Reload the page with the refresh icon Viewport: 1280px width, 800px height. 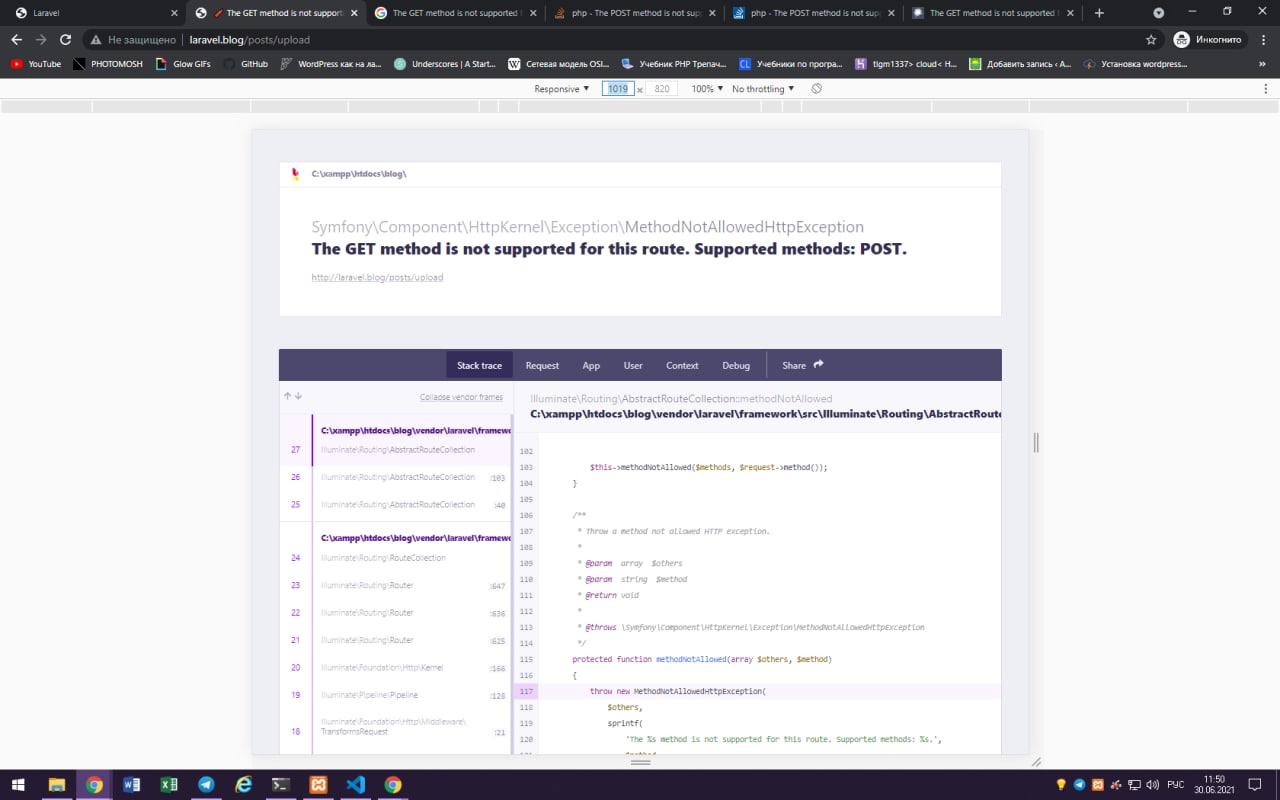click(66, 40)
